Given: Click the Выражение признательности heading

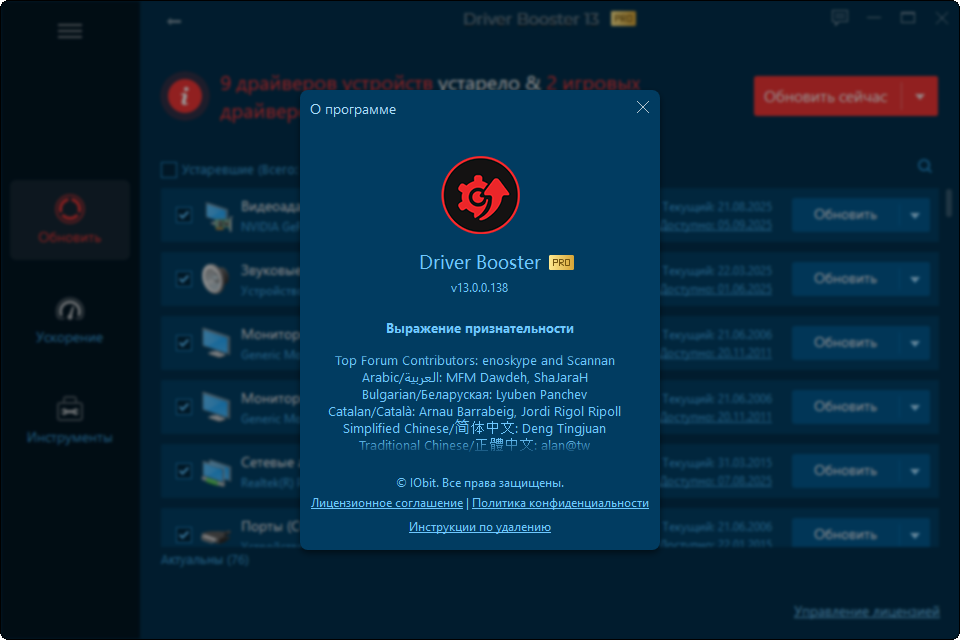Looking at the screenshot, I should coord(480,329).
